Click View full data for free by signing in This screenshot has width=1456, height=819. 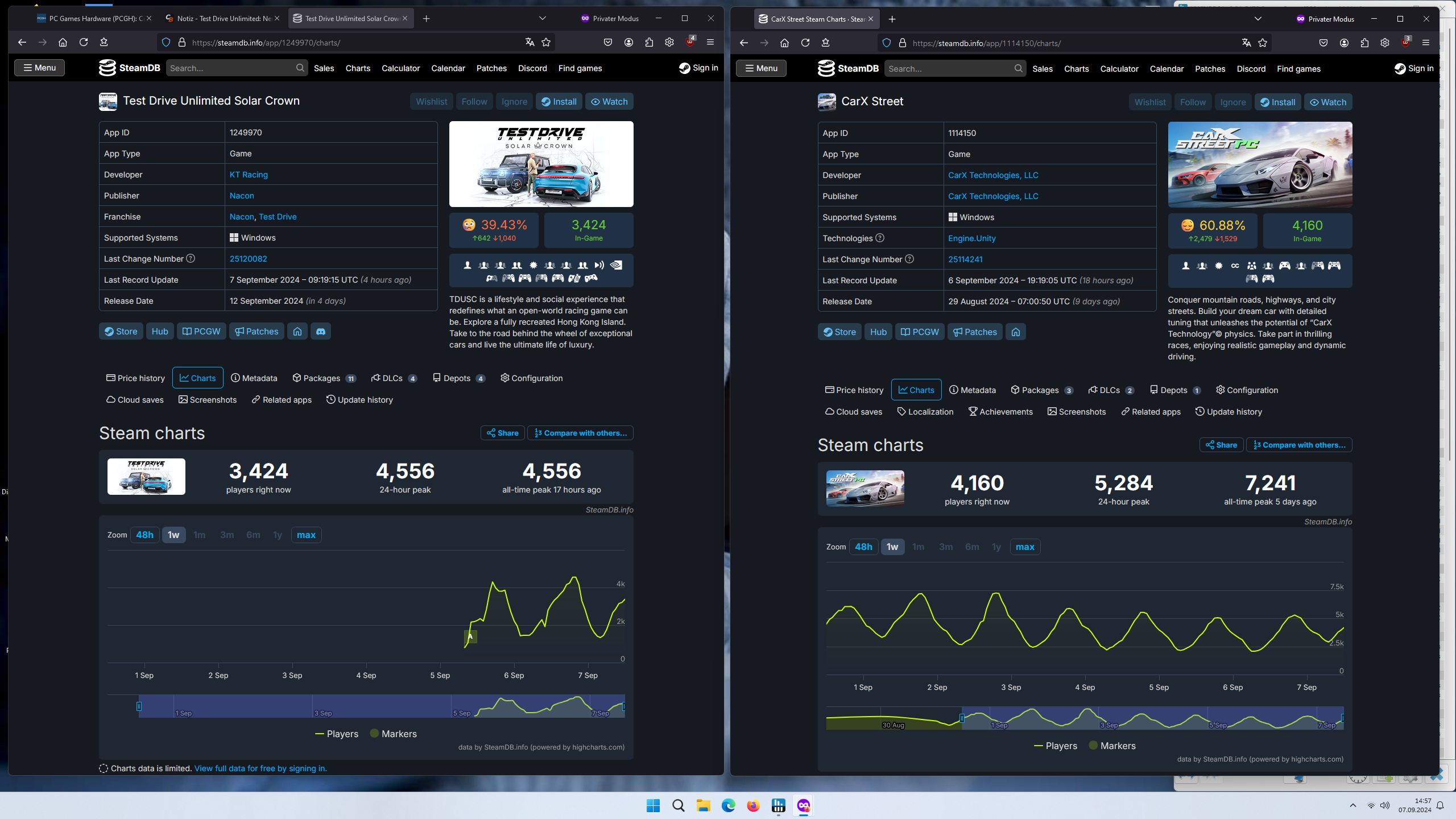coord(260,768)
